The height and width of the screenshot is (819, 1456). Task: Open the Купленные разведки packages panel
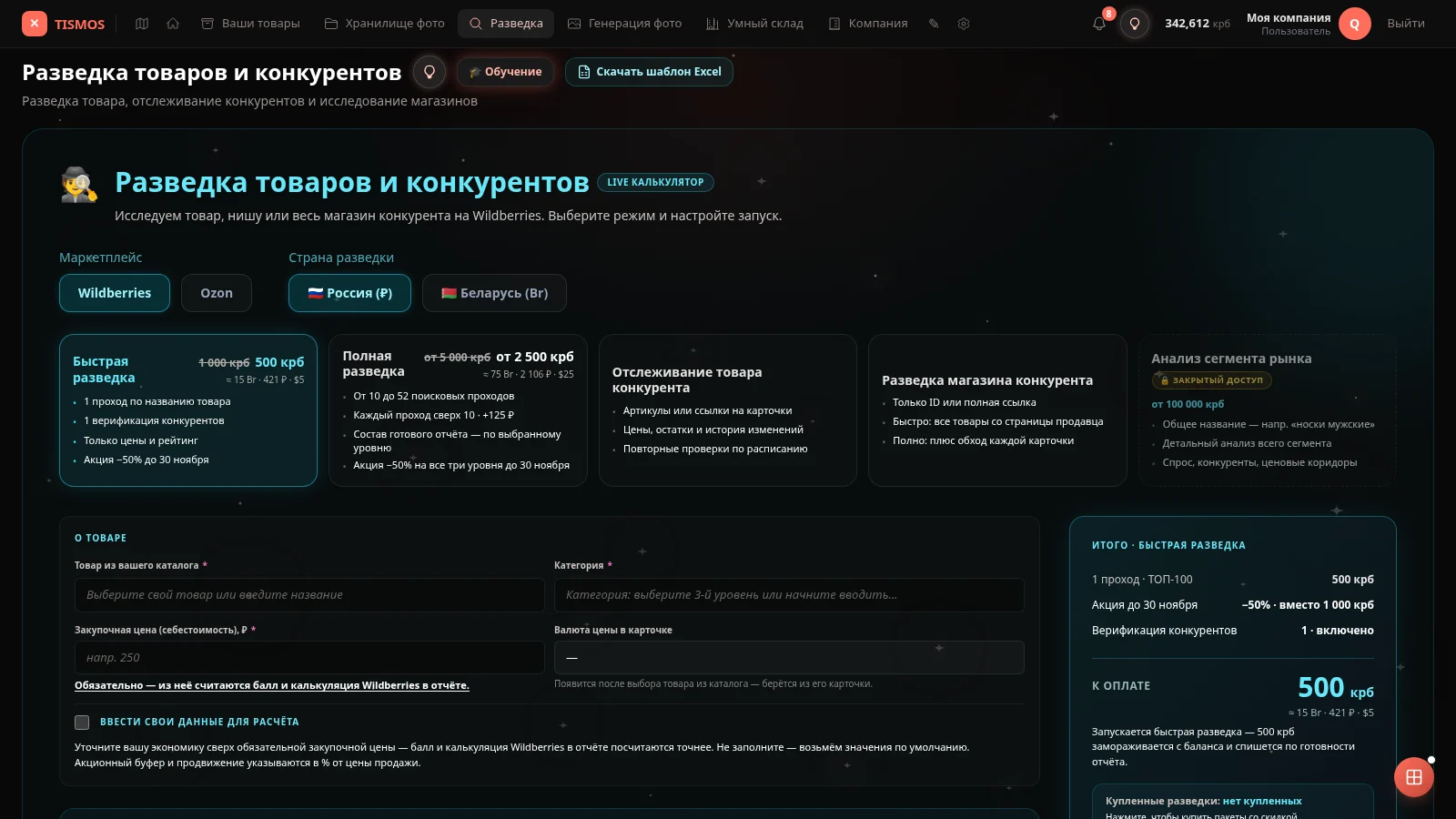[x=1233, y=803]
